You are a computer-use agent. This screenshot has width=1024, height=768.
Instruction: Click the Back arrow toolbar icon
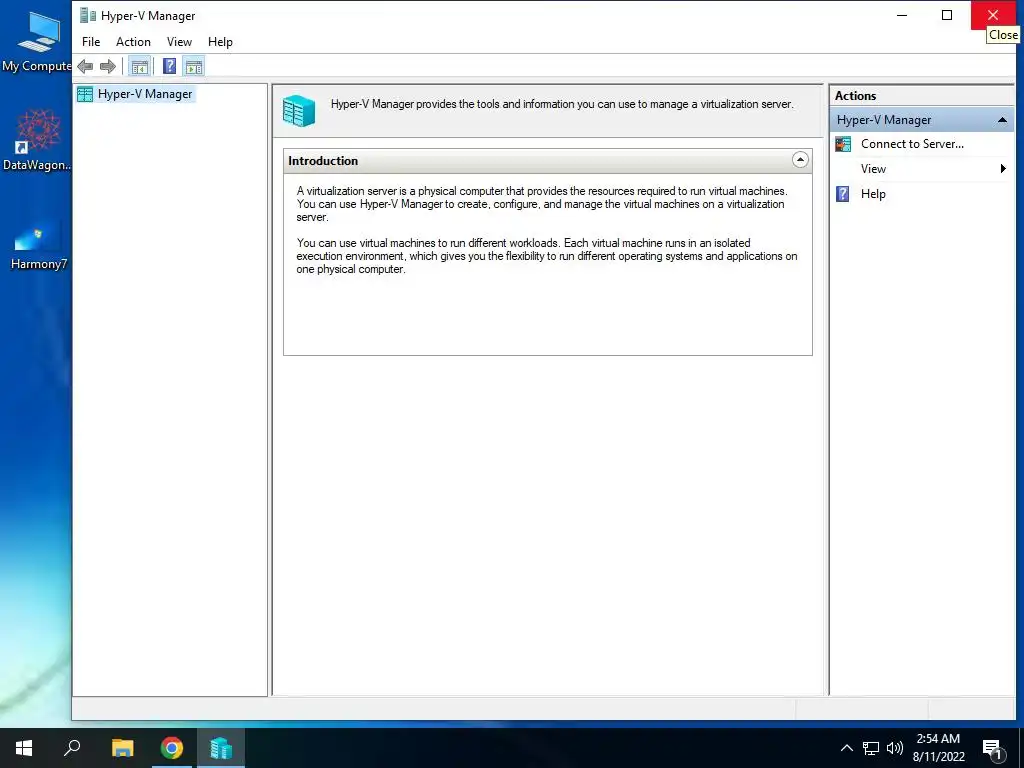click(85, 66)
